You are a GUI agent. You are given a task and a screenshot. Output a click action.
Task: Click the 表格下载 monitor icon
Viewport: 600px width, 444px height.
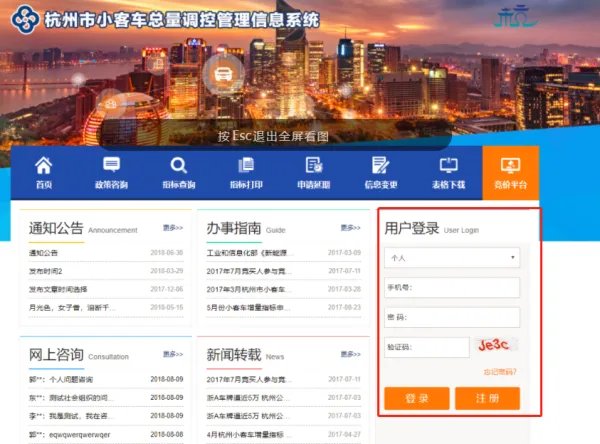448,165
